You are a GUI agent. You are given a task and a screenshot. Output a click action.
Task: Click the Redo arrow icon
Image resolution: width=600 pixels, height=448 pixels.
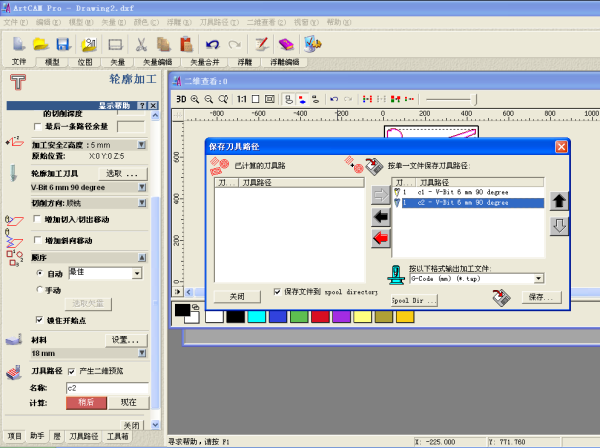click(x=234, y=45)
